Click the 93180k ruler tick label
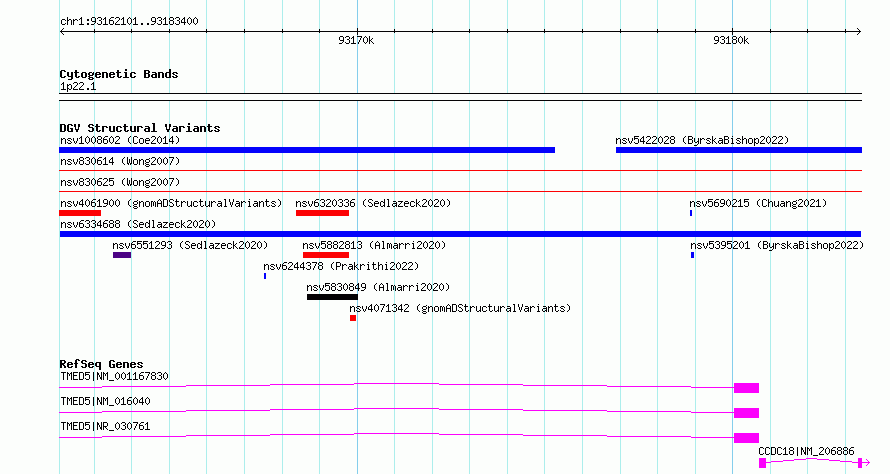This screenshot has width=890, height=474. click(731, 40)
